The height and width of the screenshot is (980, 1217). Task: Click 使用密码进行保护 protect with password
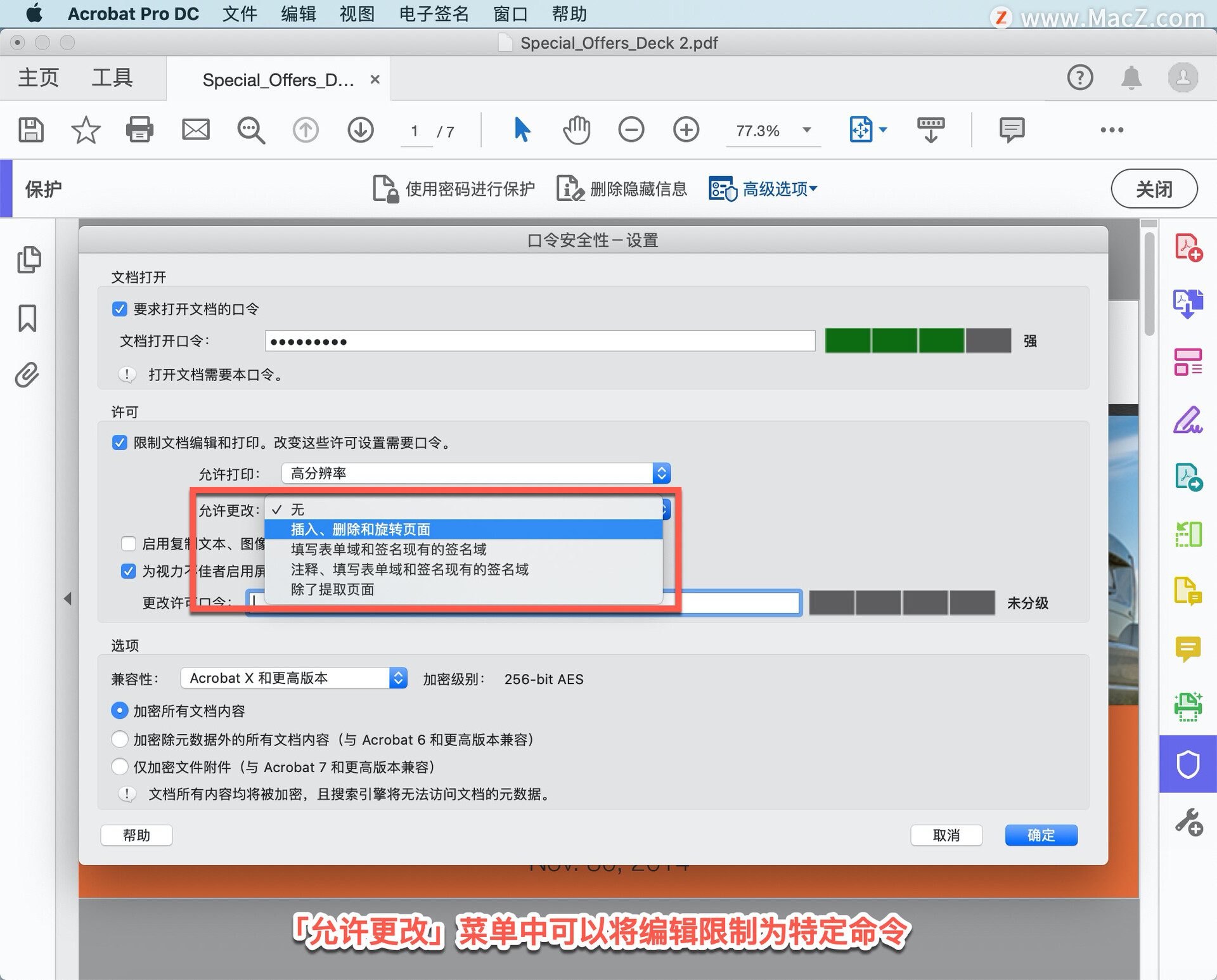[454, 189]
